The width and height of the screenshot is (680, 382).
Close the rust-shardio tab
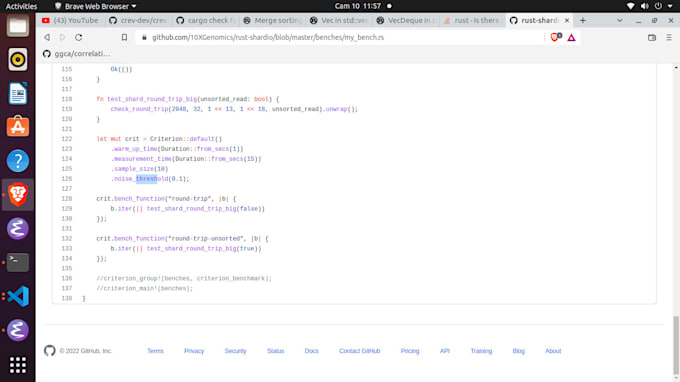(567, 20)
